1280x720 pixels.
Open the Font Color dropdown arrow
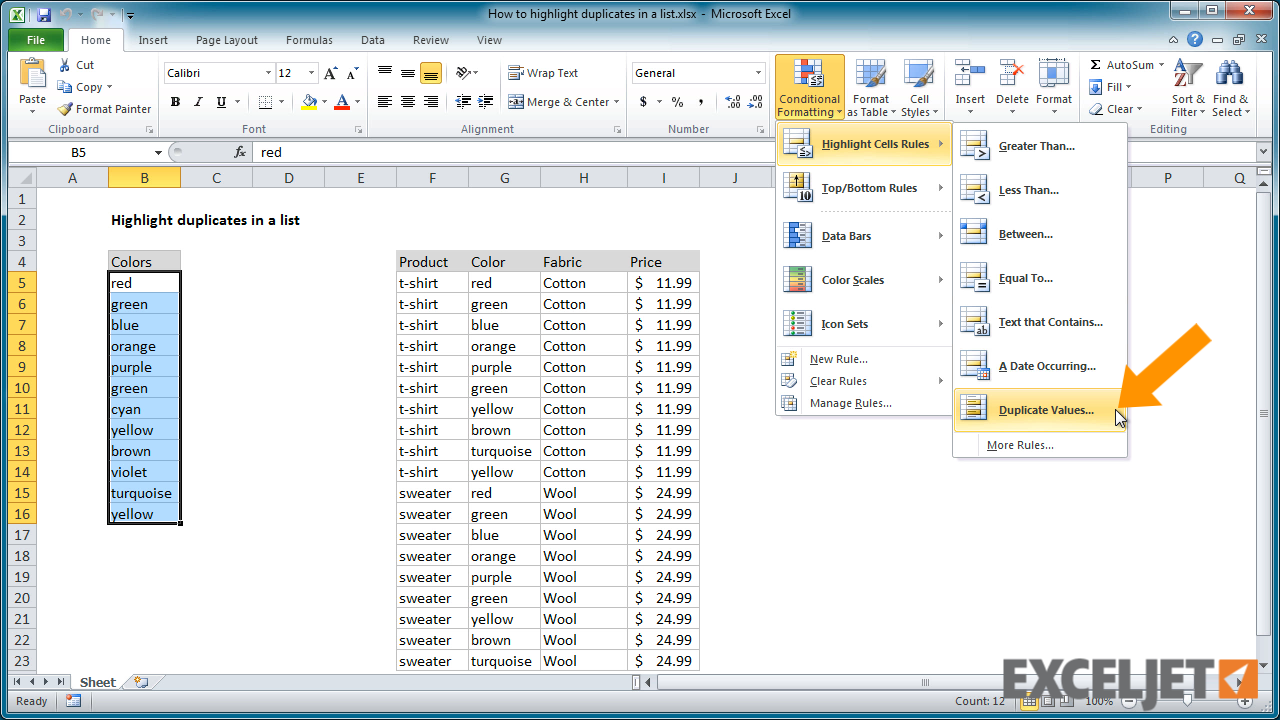click(x=357, y=102)
